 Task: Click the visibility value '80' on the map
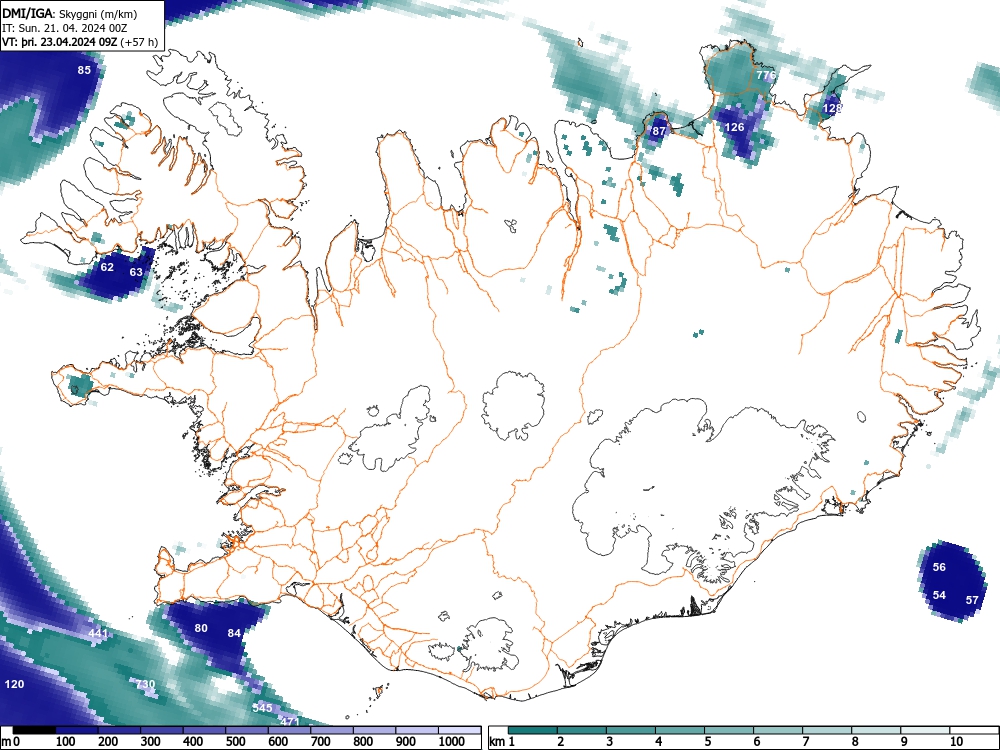coord(201,628)
